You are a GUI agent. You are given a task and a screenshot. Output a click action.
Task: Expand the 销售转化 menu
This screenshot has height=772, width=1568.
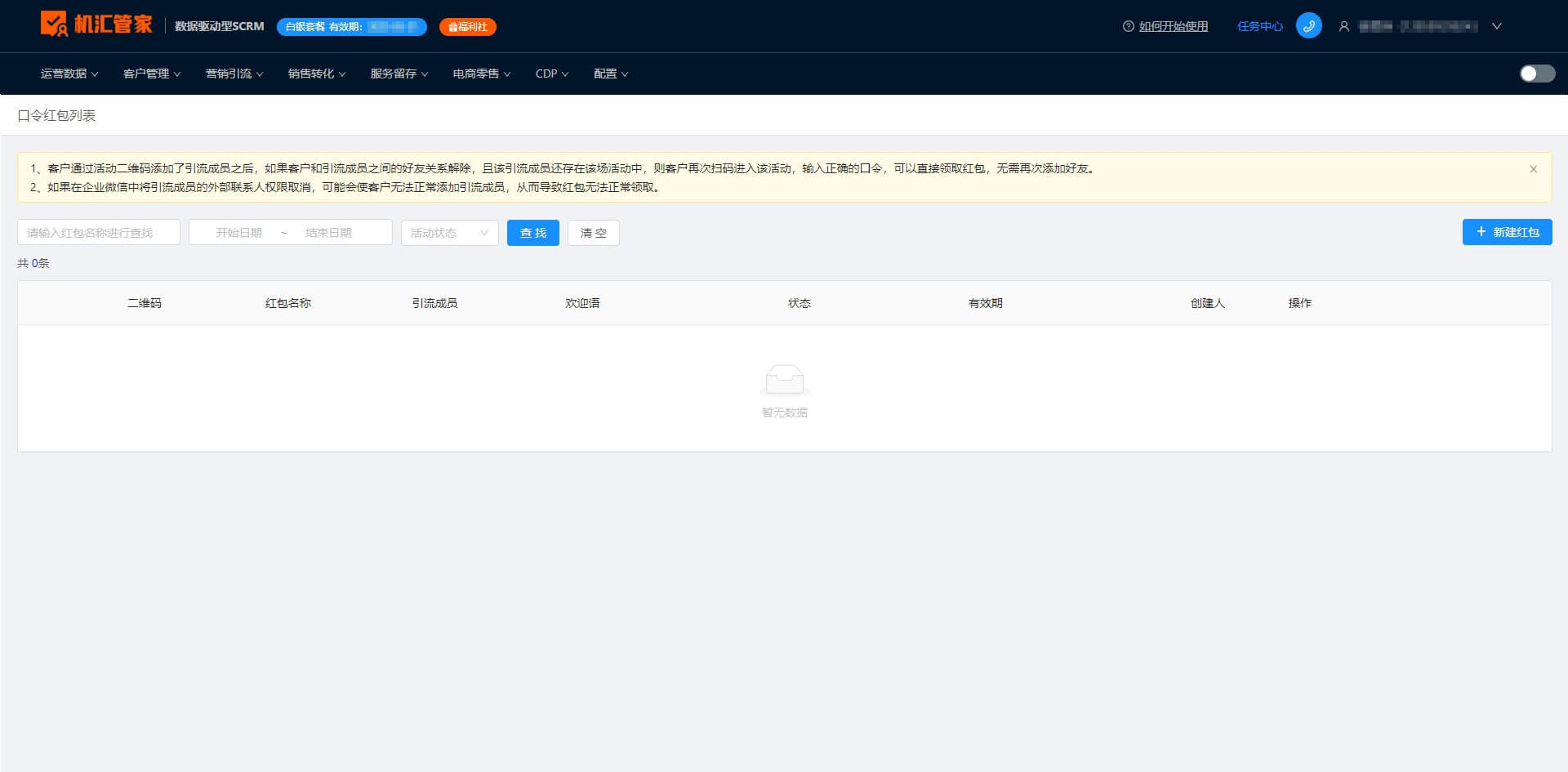tap(317, 74)
